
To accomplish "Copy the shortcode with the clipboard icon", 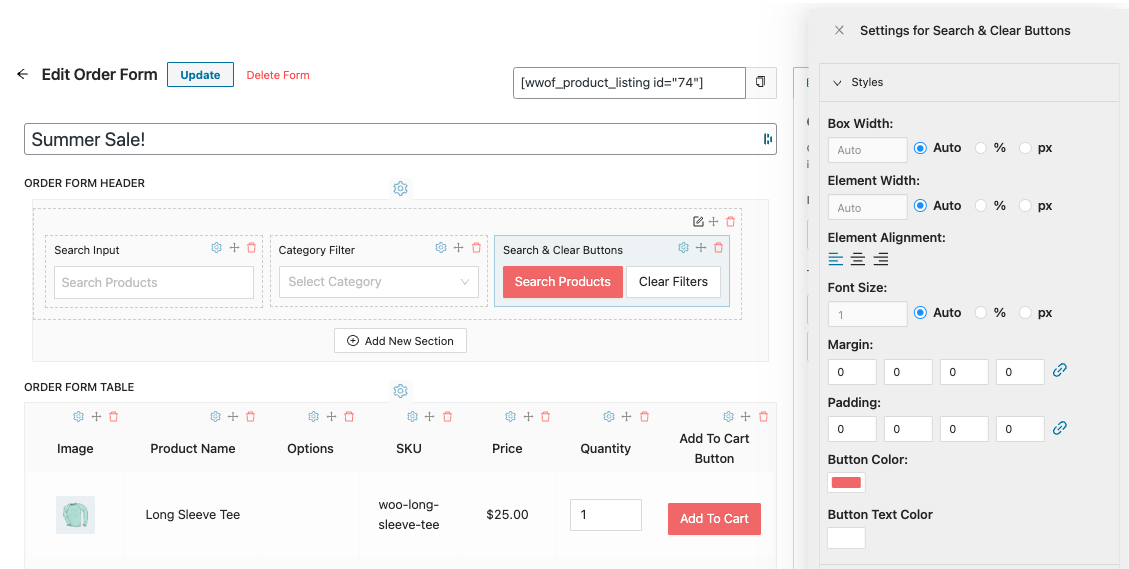I will 761,82.
